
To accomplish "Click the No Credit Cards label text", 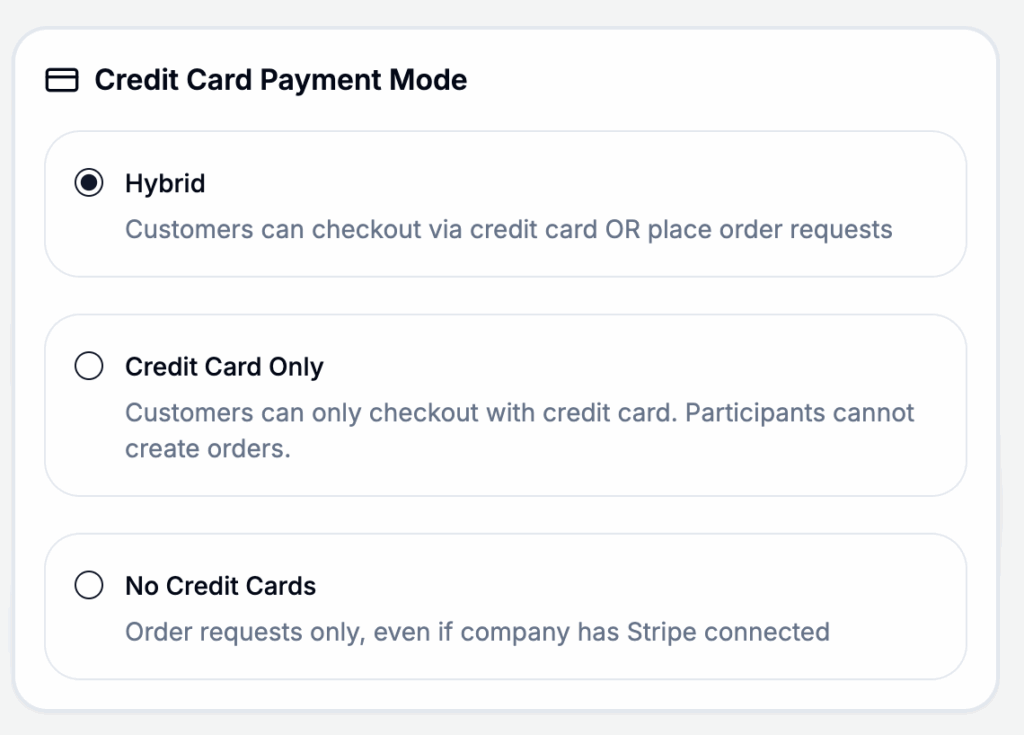I will (x=220, y=586).
